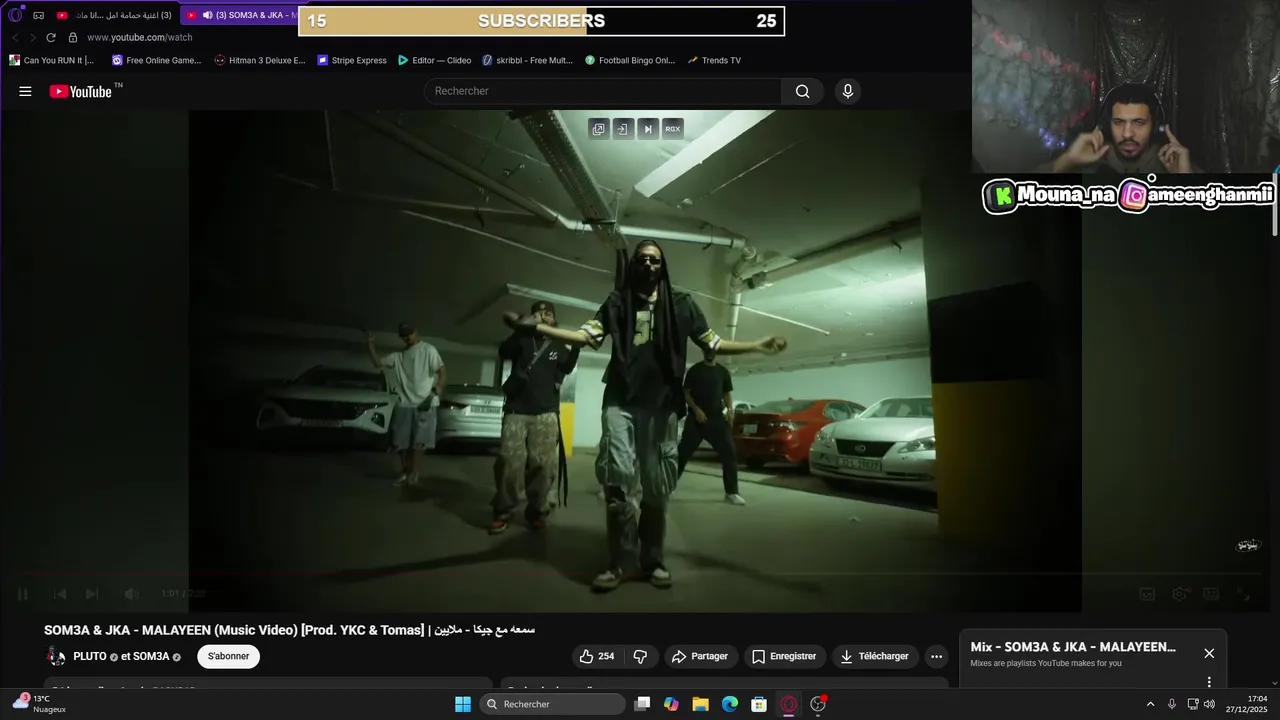Open the Mix - SOM3A & JKA playlist title
This screenshot has width=1280, height=720.
(x=1073, y=647)
